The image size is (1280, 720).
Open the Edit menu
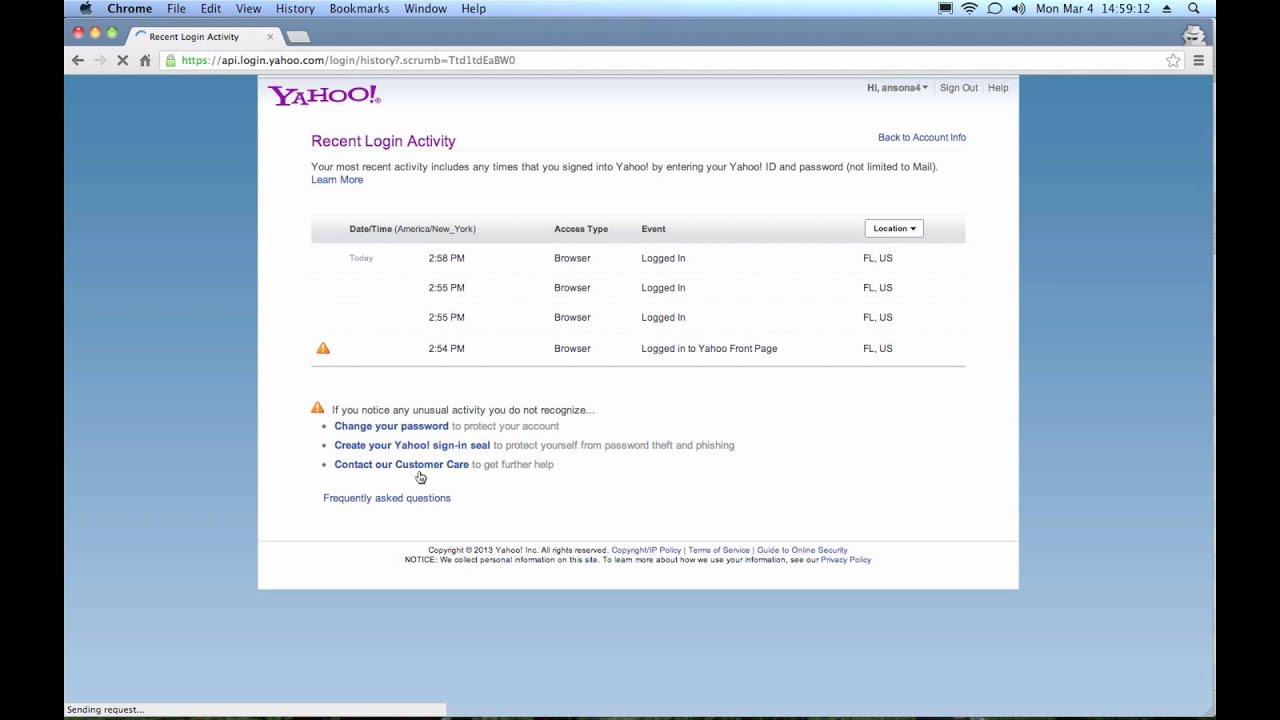coord(210,9)
